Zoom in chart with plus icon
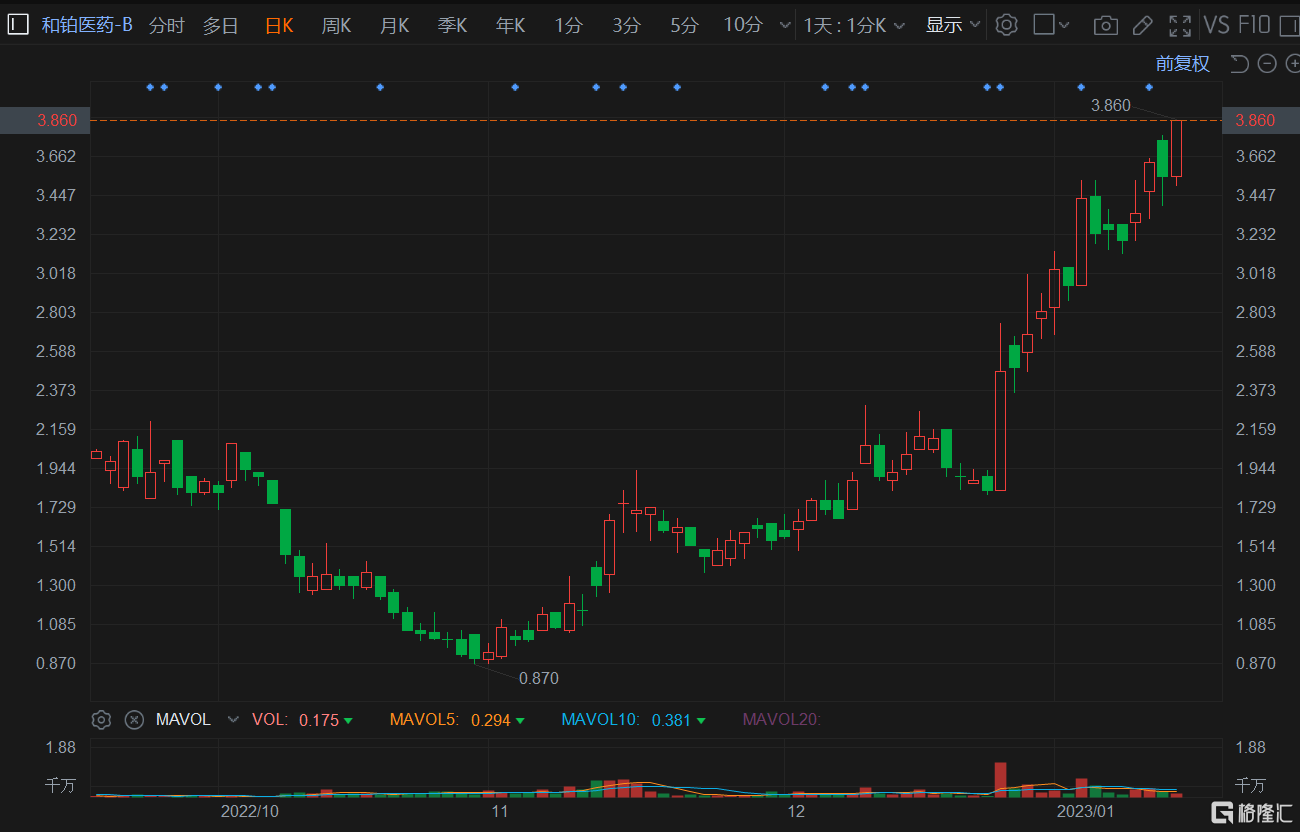 point(1291,64)
